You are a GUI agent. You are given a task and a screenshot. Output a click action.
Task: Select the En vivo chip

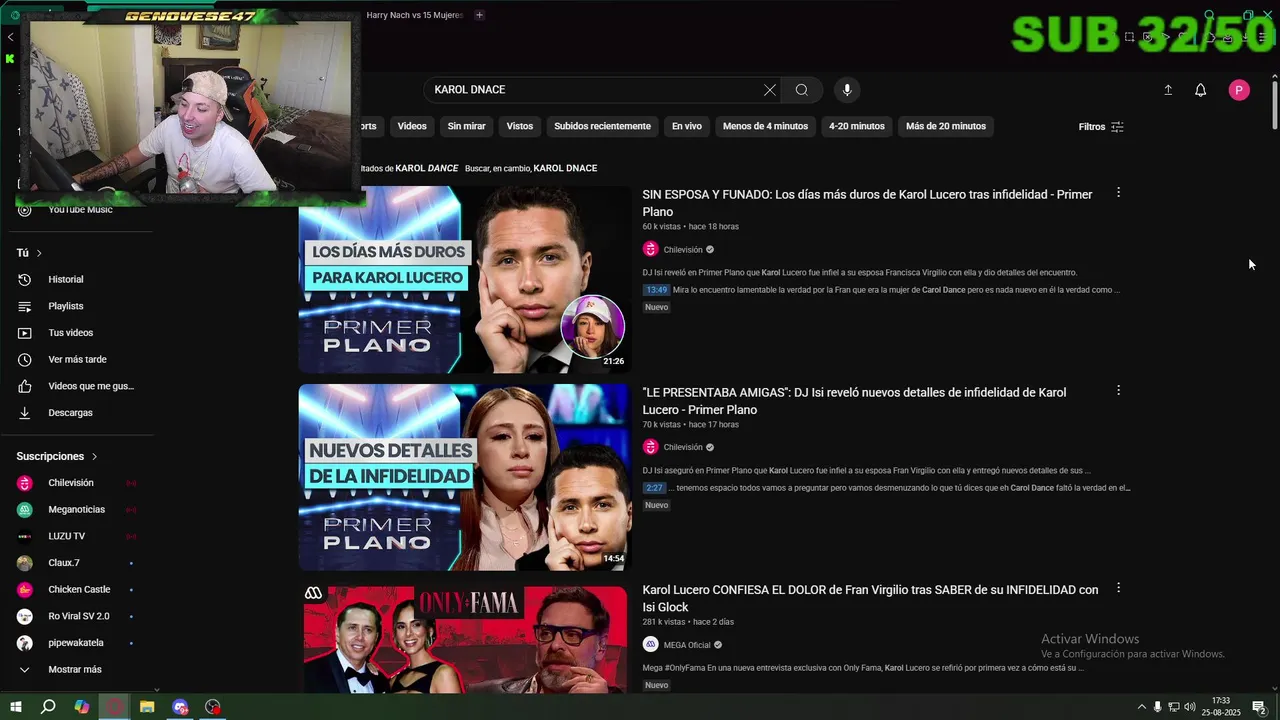[x=686, y=126]
